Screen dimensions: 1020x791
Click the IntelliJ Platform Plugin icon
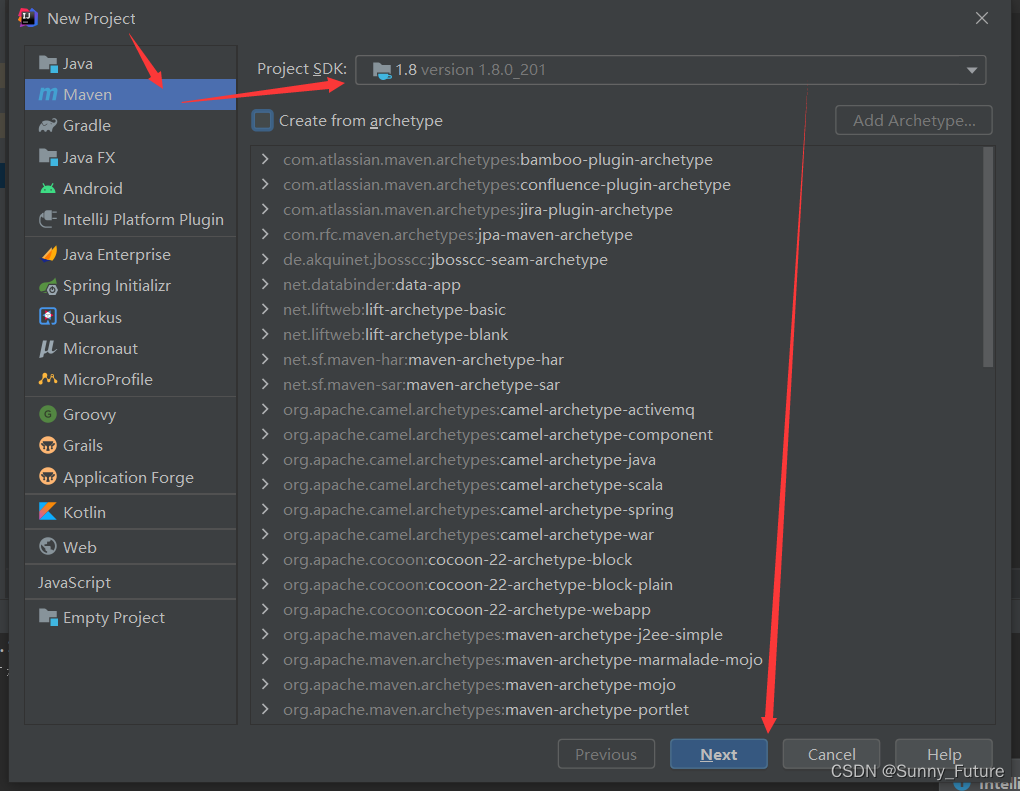coord(48,219)
